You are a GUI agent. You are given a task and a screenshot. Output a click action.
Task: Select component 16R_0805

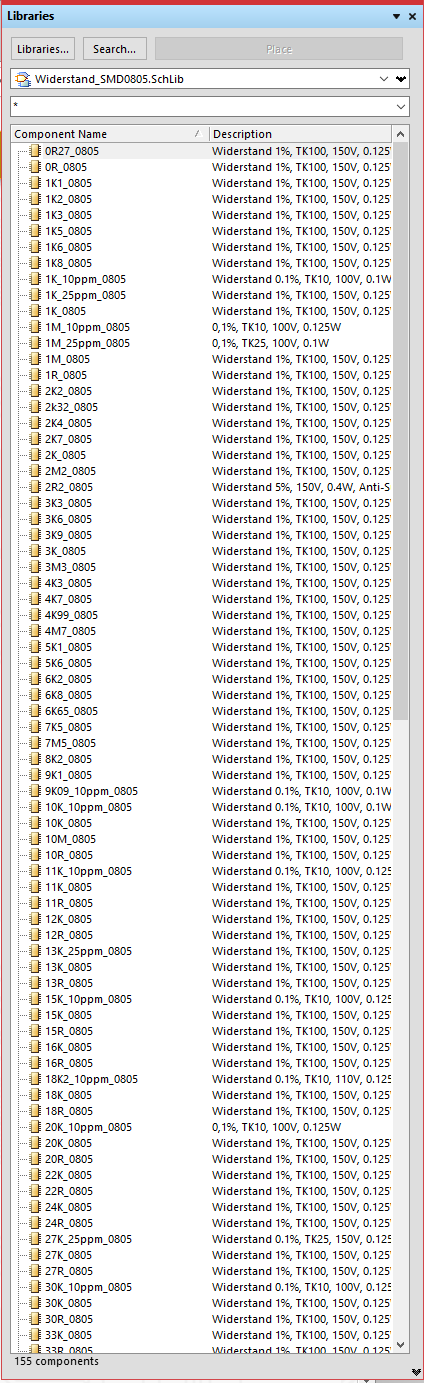(x=68, y=1063)
